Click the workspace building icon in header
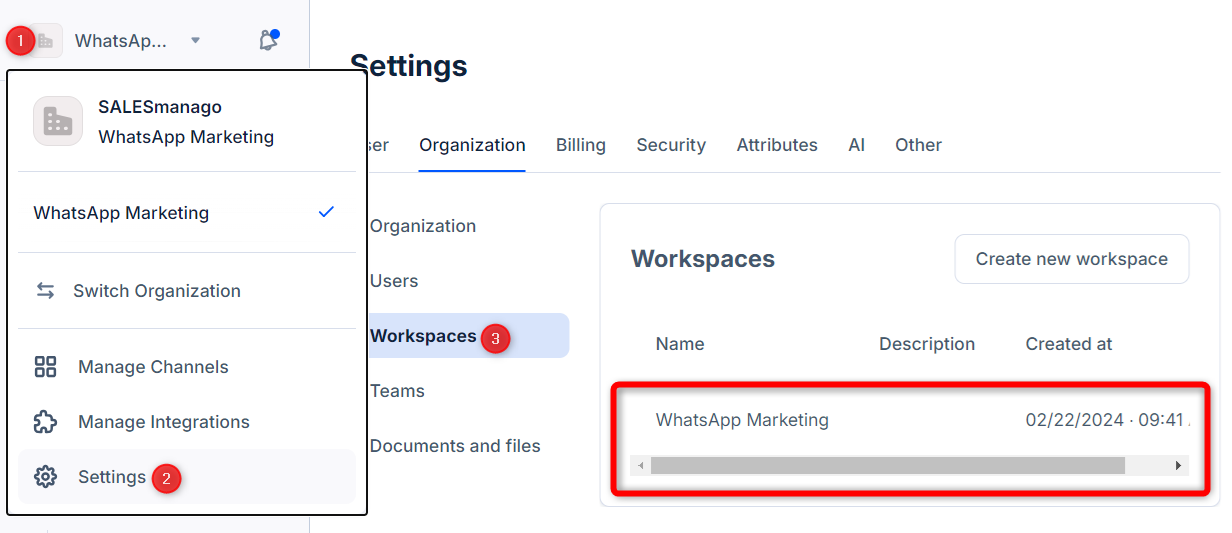1232x533 pixels. (x=45, y=41)
